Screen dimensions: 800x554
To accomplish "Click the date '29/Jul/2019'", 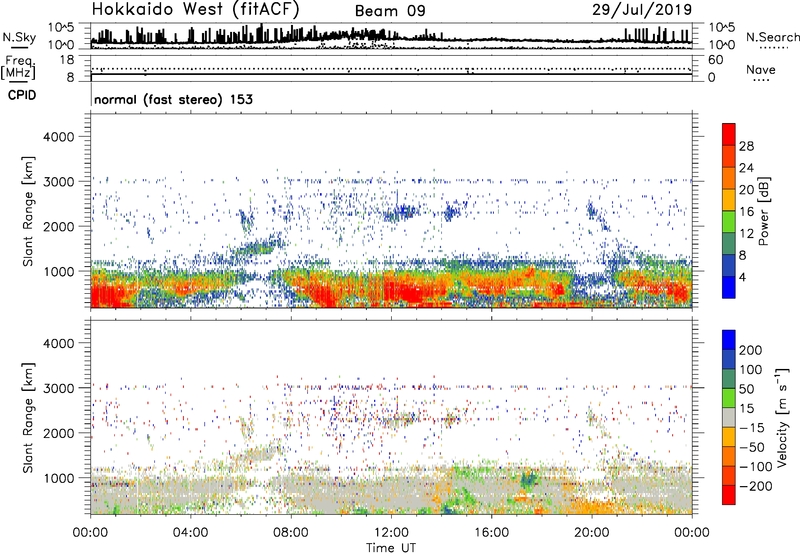I will [x=642, y=10].
